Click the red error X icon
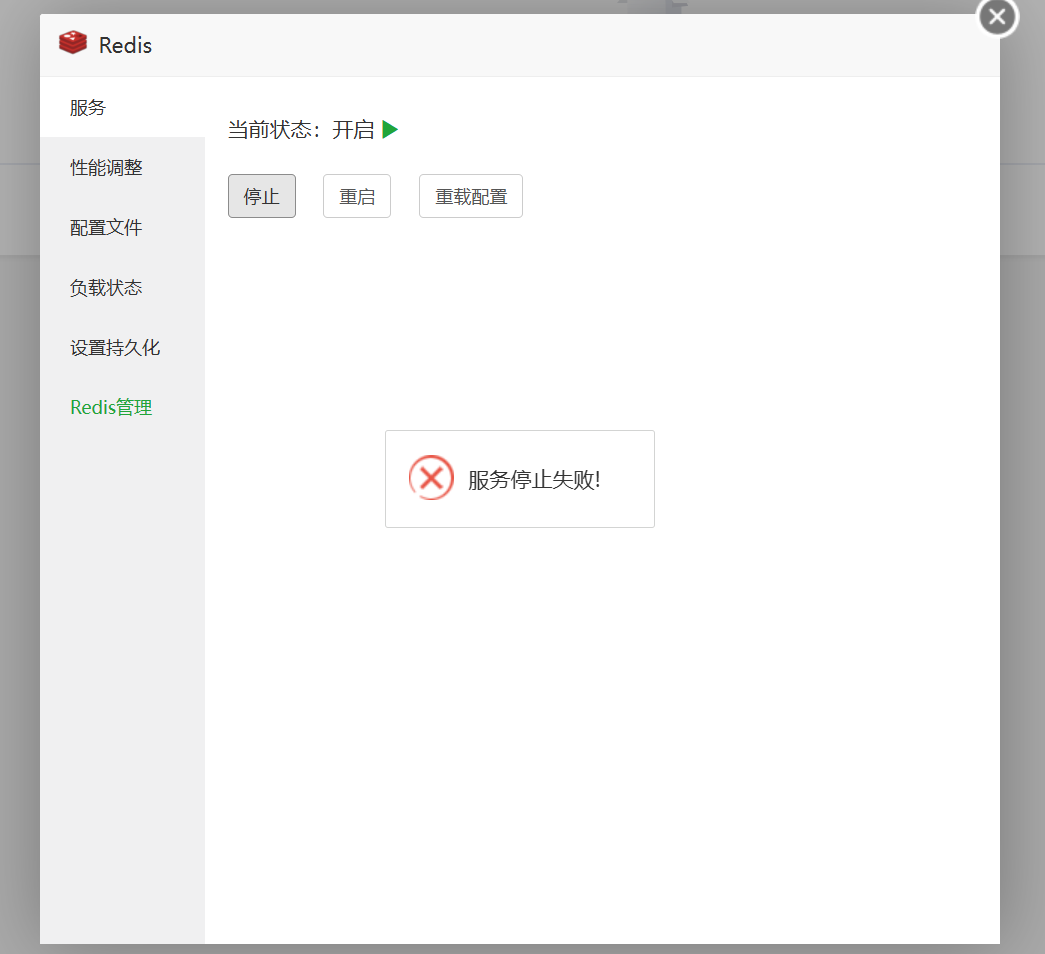Image resolution: width=1045 pixels, height=954 pixels. [431, 478]
